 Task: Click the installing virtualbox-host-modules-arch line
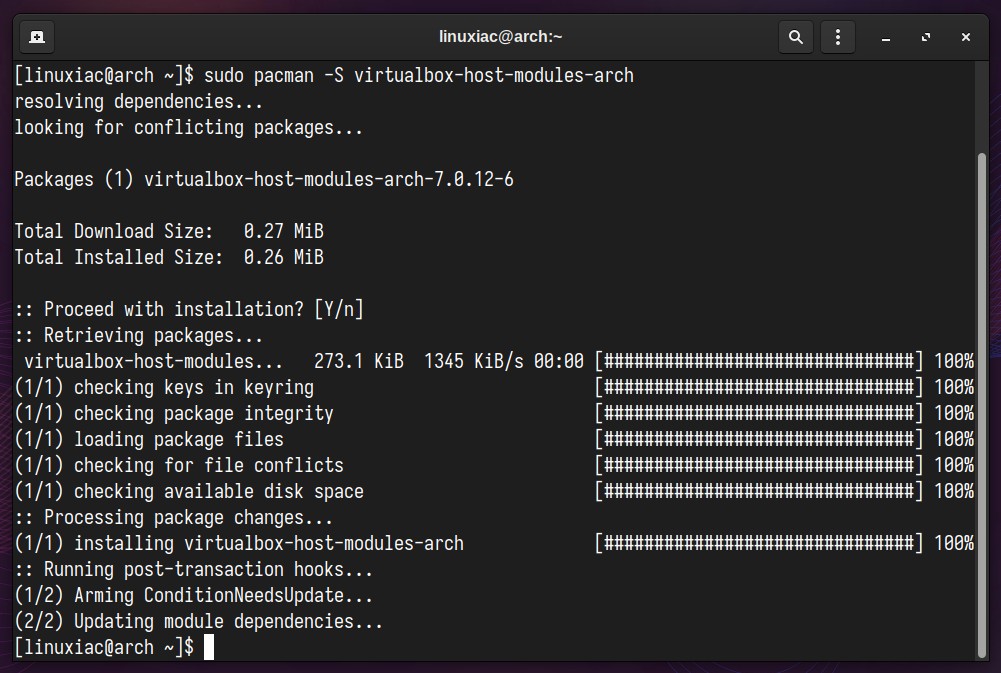tap(239, 543)
